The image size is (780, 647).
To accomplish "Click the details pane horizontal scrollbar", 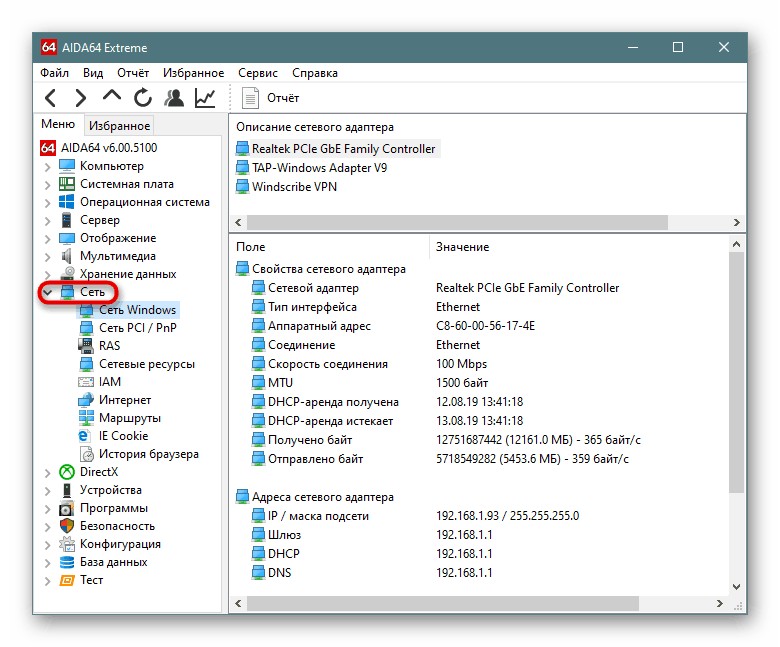I will [443, 604].
